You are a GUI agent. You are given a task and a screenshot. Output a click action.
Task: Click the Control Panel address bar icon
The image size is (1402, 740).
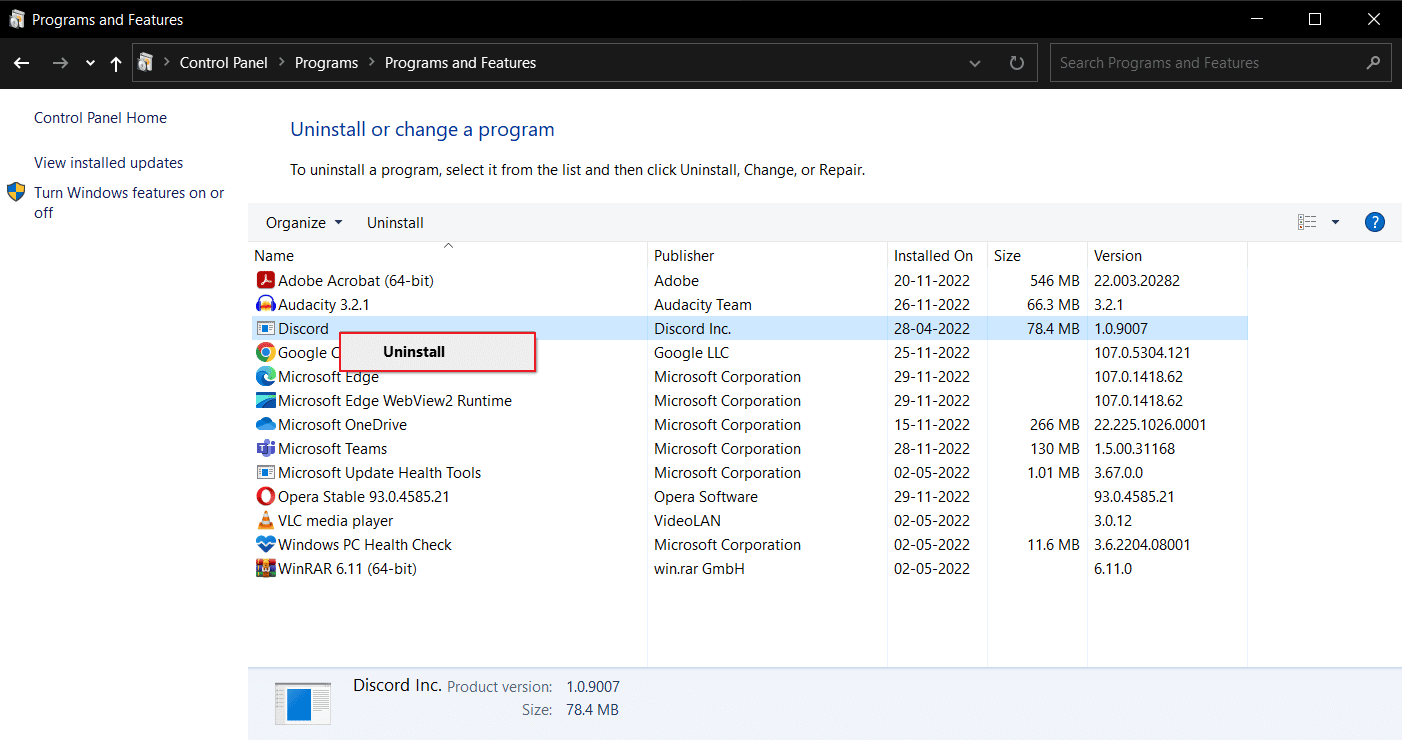click(146, 63)
